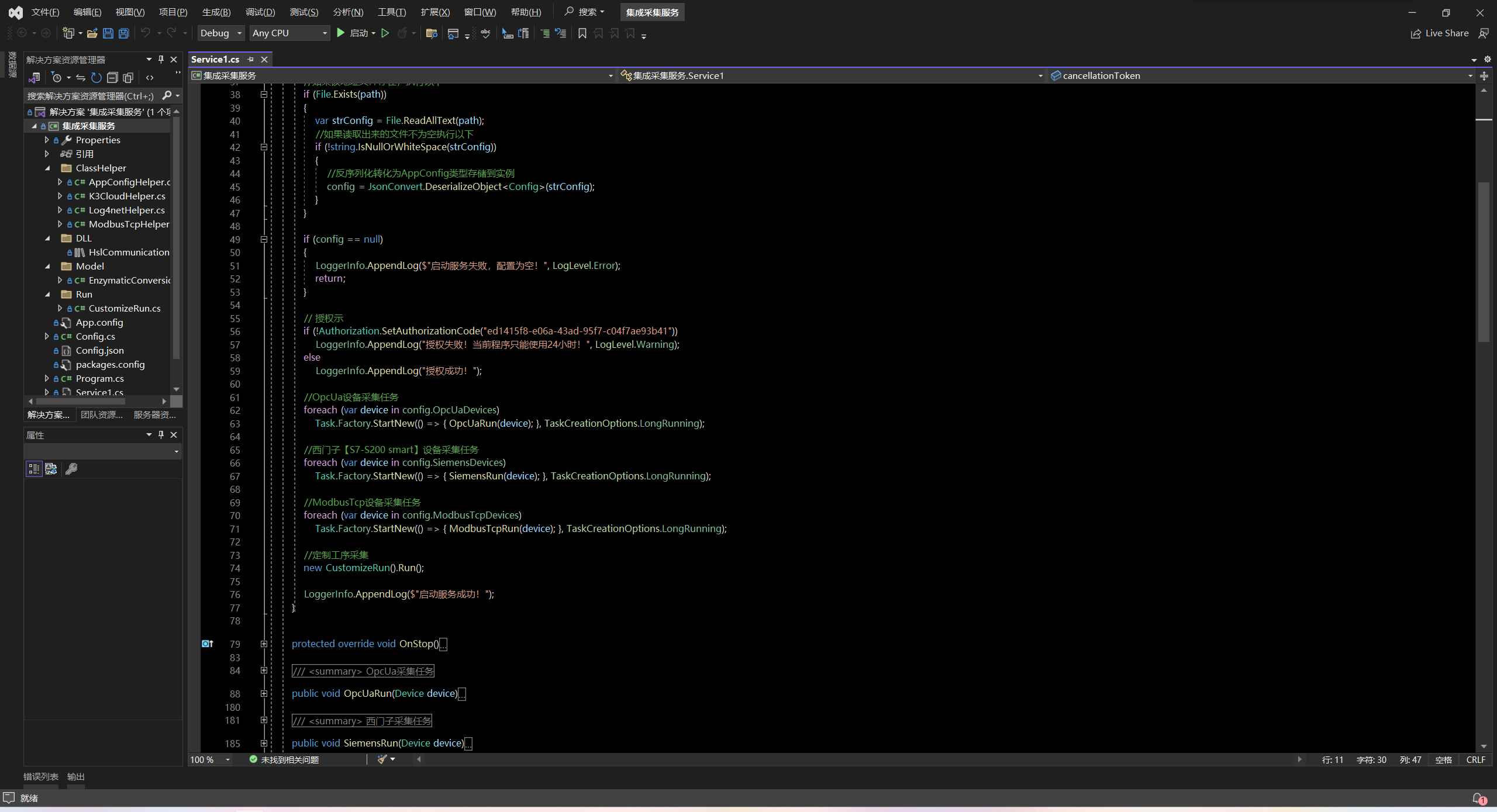Image resolution: width=1497 pixels, height=812 pixels.
Task: Open the Debug configuration dropdown
Action: click(x=220, y=33)
